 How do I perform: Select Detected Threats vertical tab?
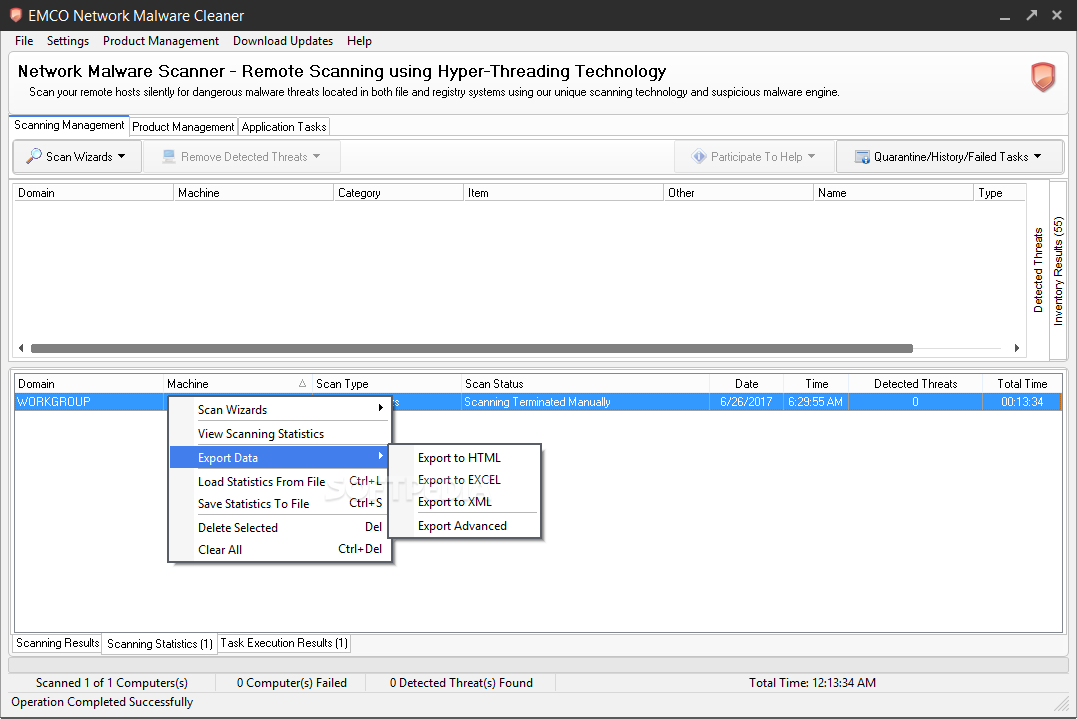1038,270
